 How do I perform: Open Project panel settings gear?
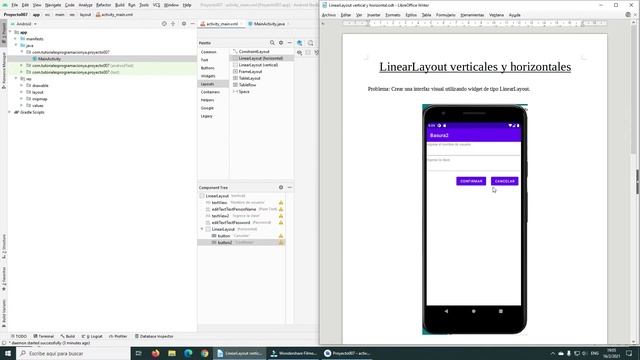tap(184, 24)
